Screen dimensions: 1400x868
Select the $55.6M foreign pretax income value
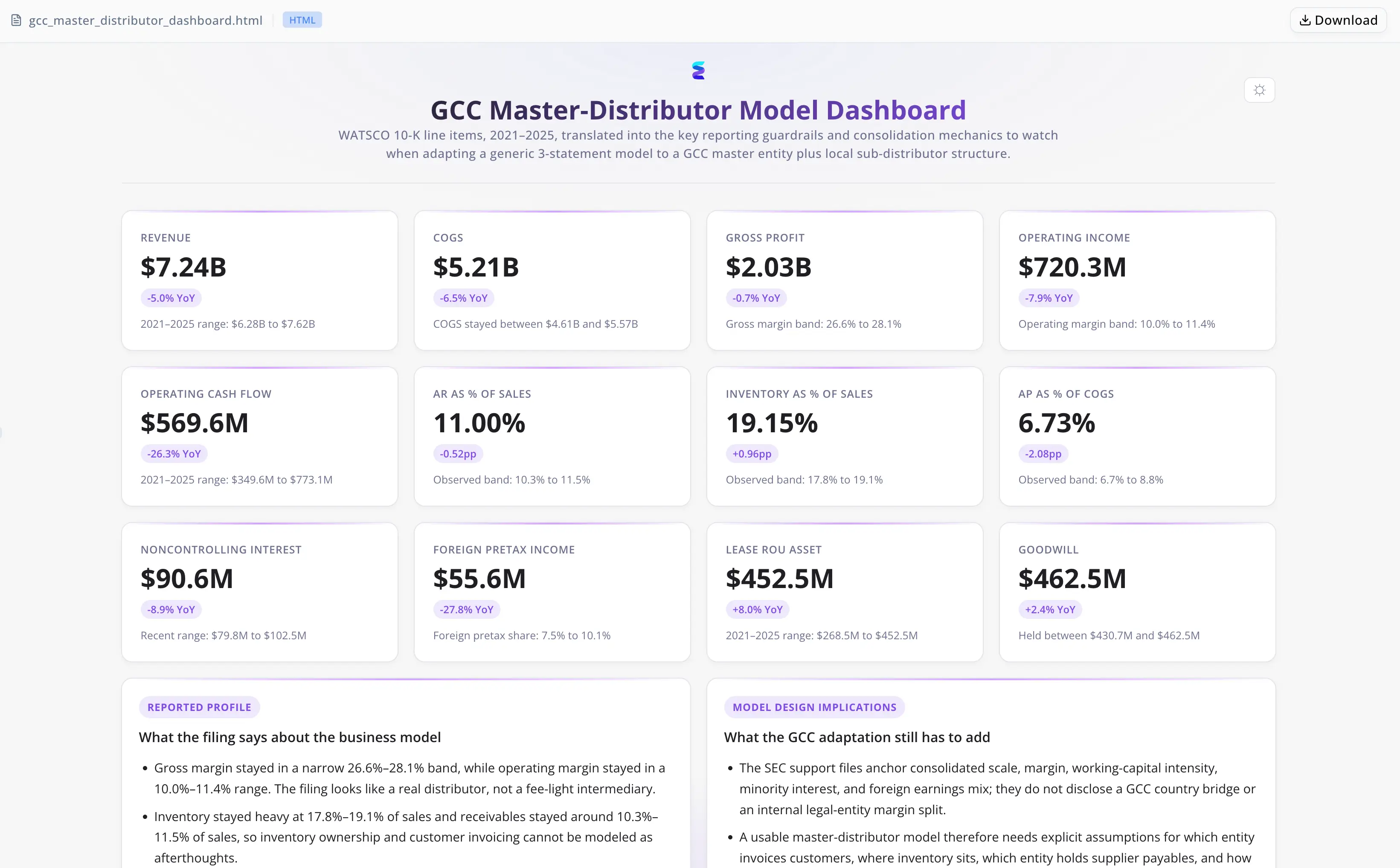point(479,579)
